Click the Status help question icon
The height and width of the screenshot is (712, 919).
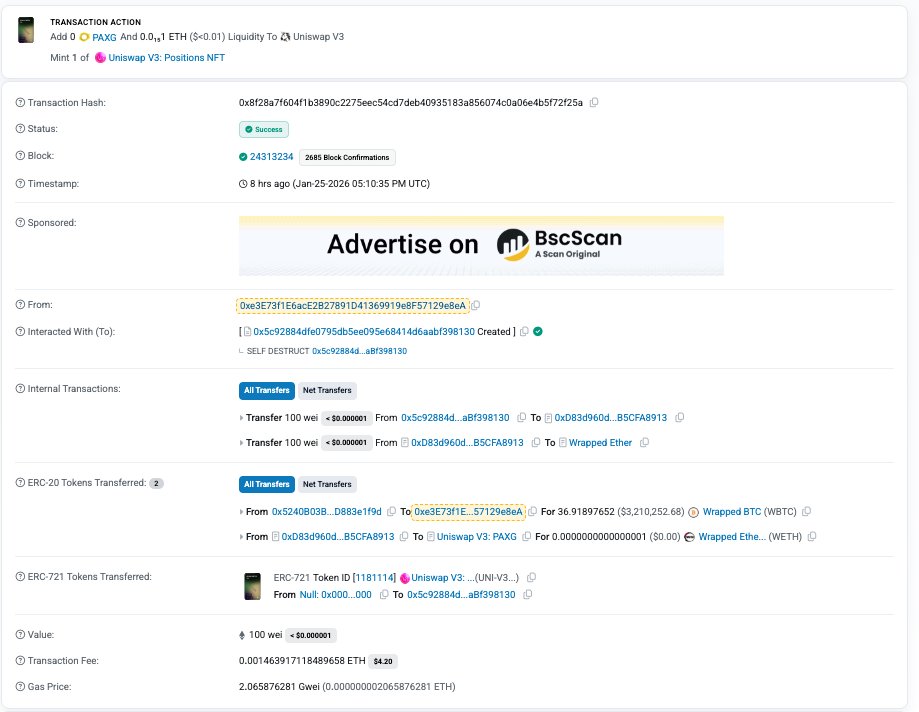[21, 129]
